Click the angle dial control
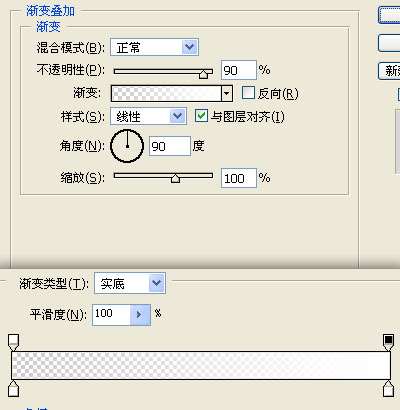 point(127,146)
